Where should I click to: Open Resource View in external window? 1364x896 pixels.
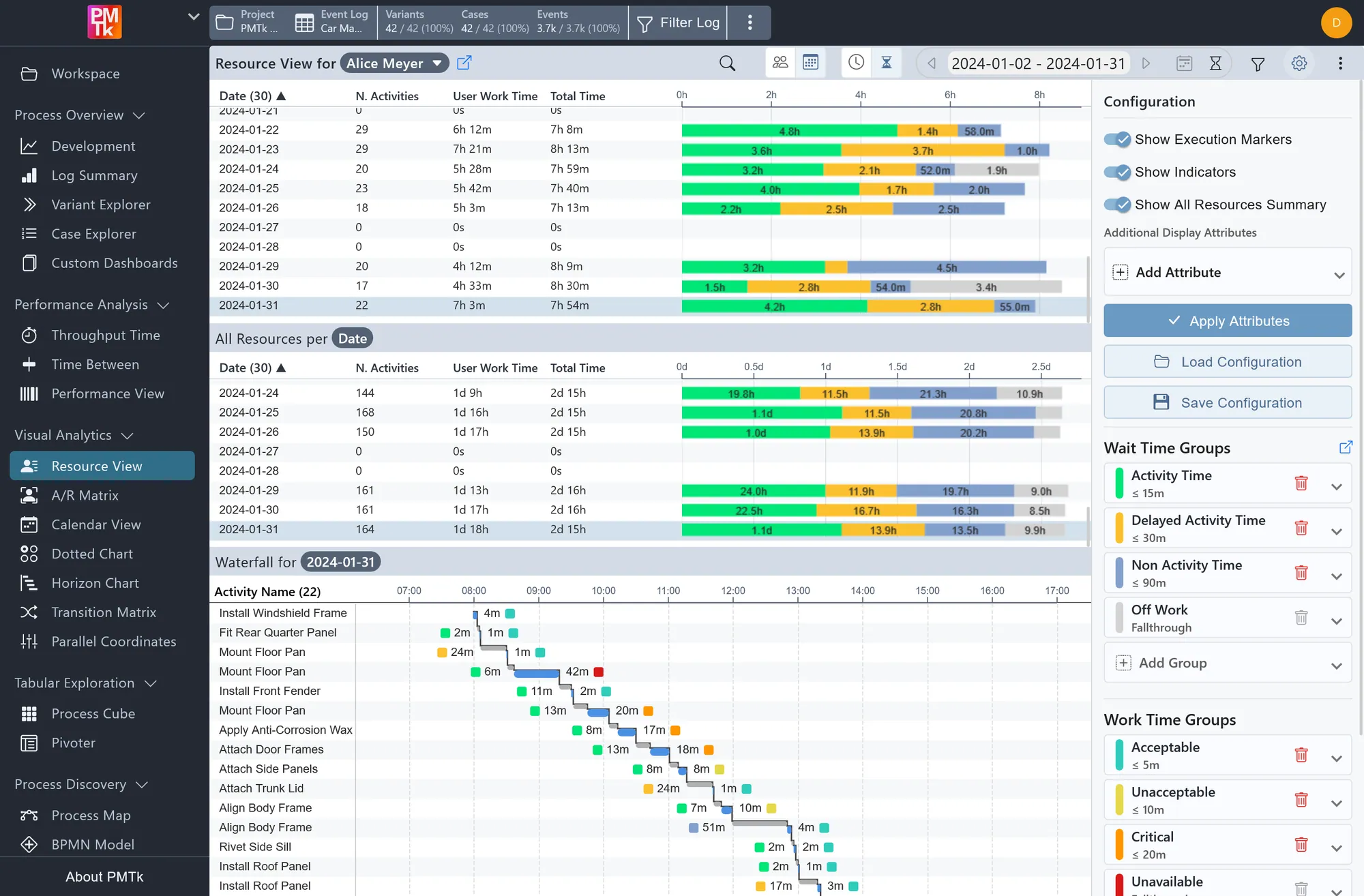464,63
